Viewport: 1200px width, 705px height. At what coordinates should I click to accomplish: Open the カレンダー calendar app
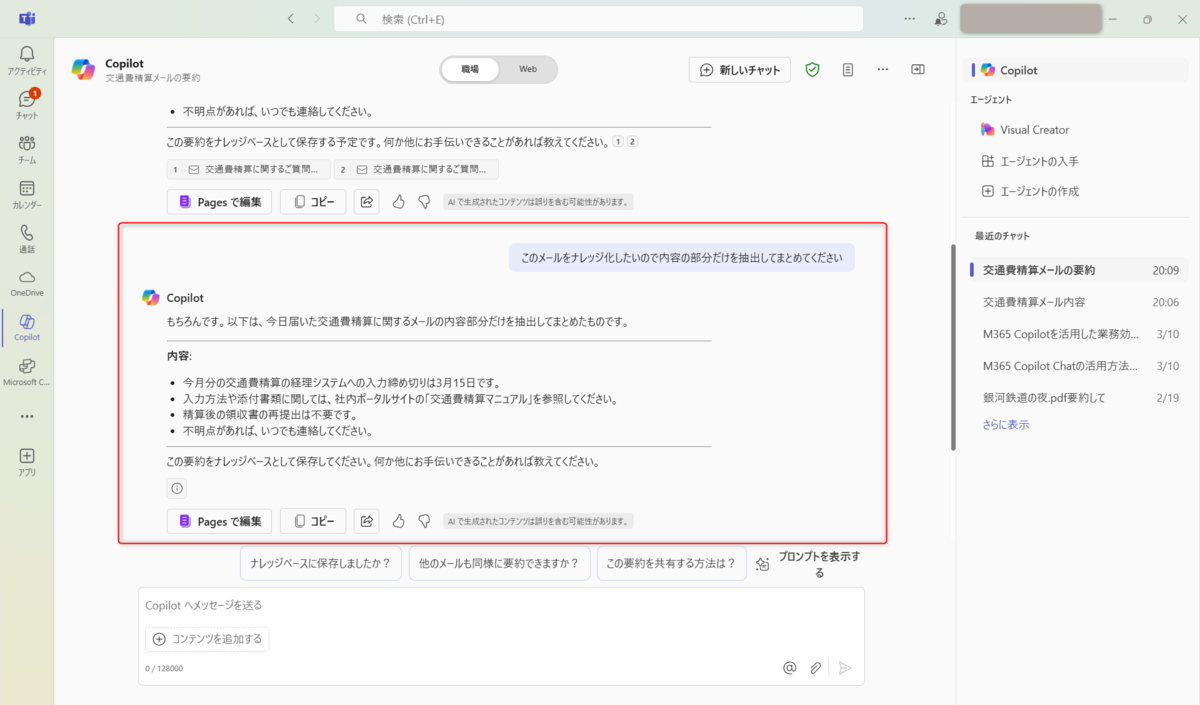point(27,194)
